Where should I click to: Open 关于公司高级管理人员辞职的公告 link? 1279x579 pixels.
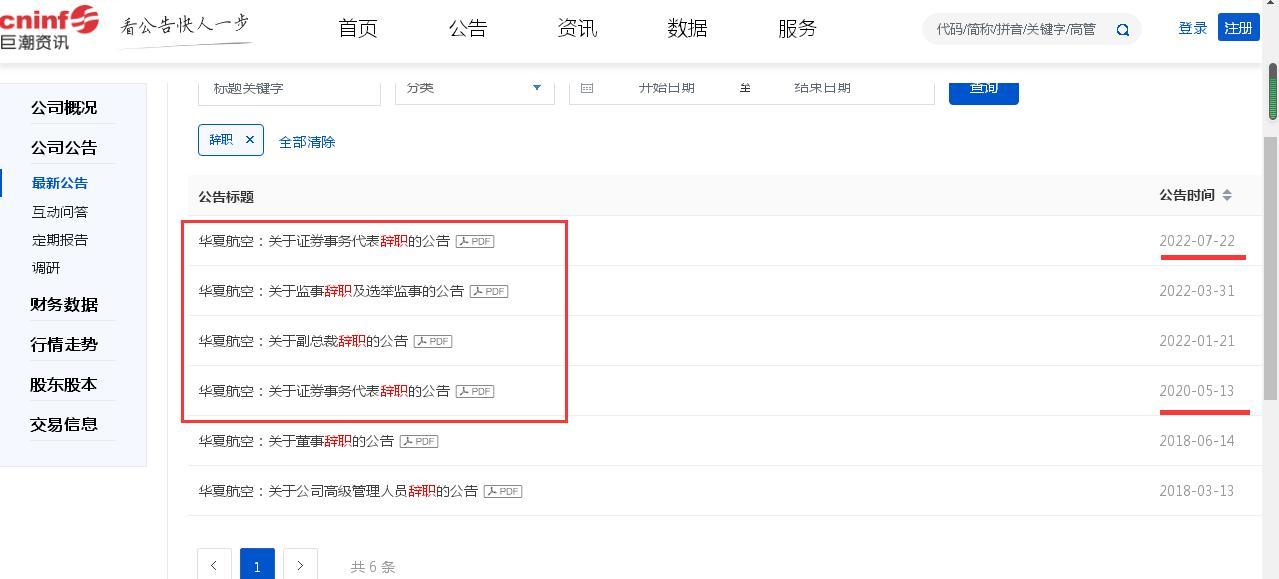pos(338,491)
